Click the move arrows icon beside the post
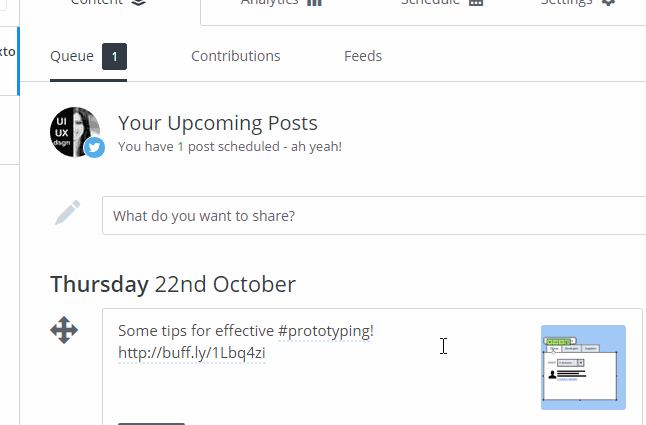 point(64,330)
